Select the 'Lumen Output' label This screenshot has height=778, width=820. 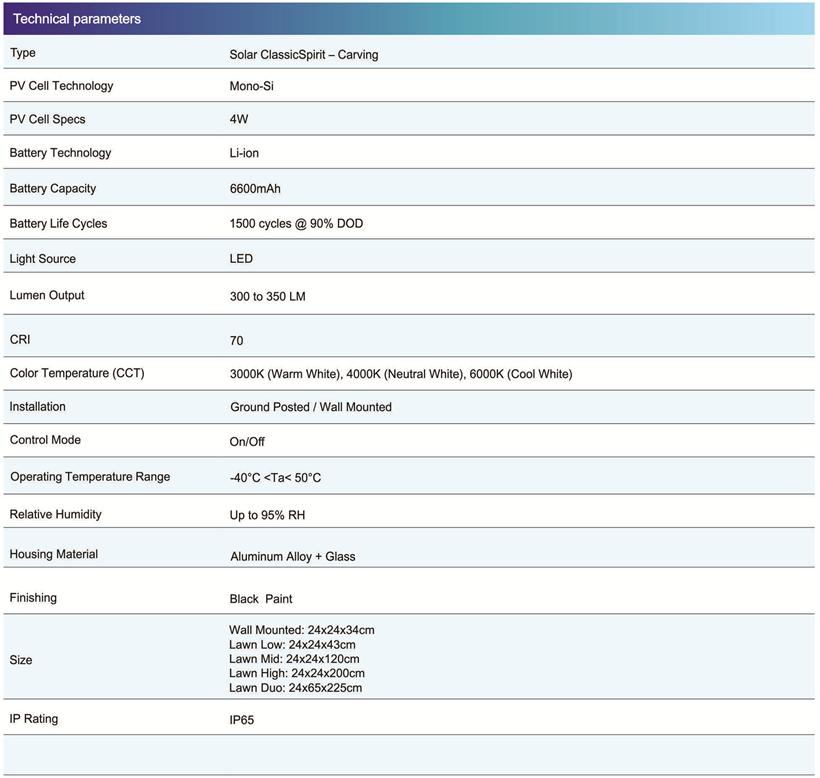click(x=47, y=295)
